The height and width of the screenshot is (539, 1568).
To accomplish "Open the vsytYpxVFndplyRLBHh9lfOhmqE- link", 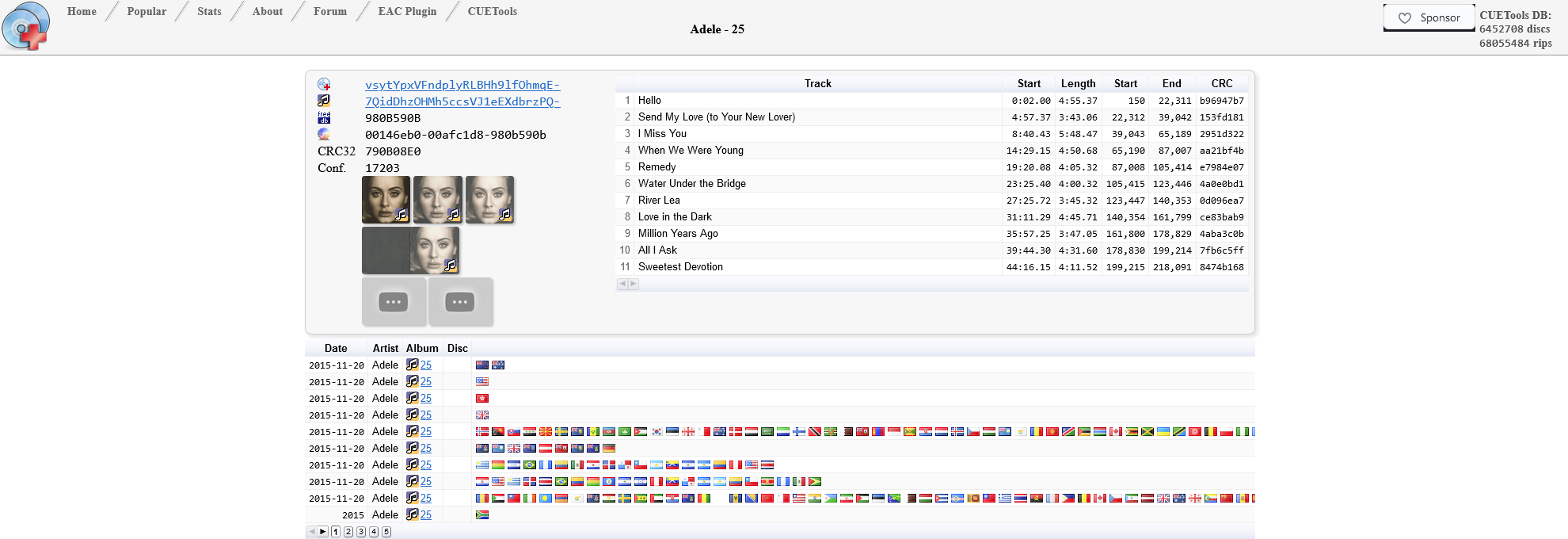I will coord(462,85).
